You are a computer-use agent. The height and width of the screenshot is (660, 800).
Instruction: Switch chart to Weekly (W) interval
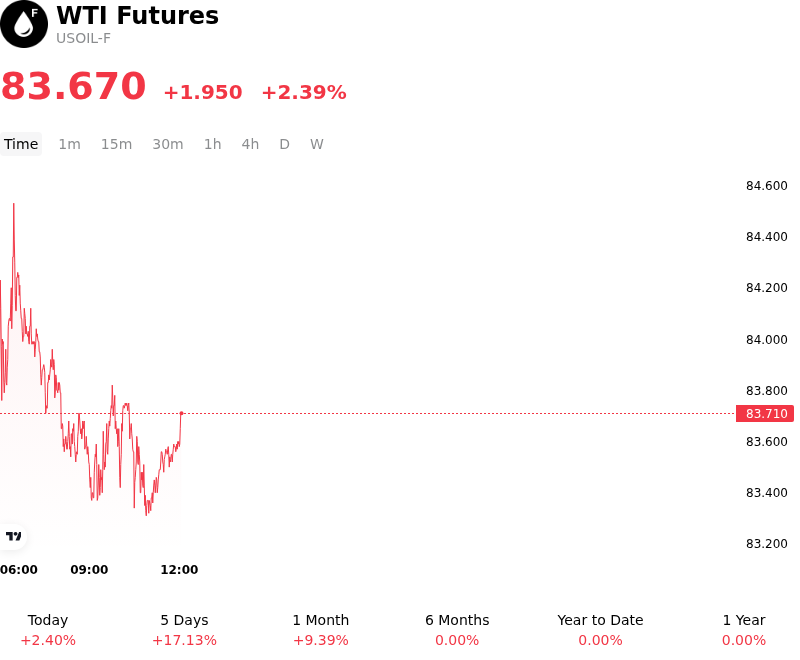(x=316, y=144)
